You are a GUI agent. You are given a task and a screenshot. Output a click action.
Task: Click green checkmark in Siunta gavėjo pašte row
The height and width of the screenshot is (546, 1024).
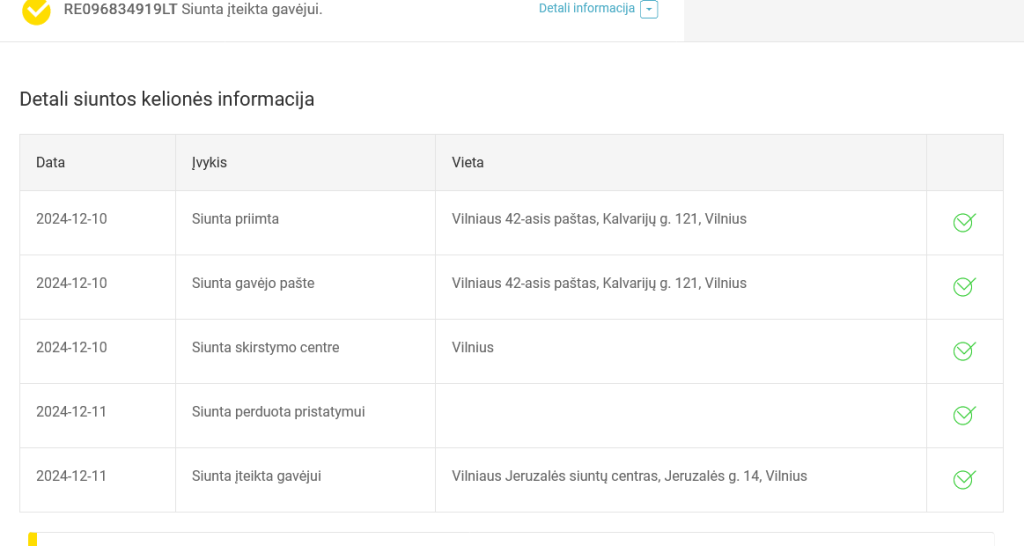click(x=964, y=287)
